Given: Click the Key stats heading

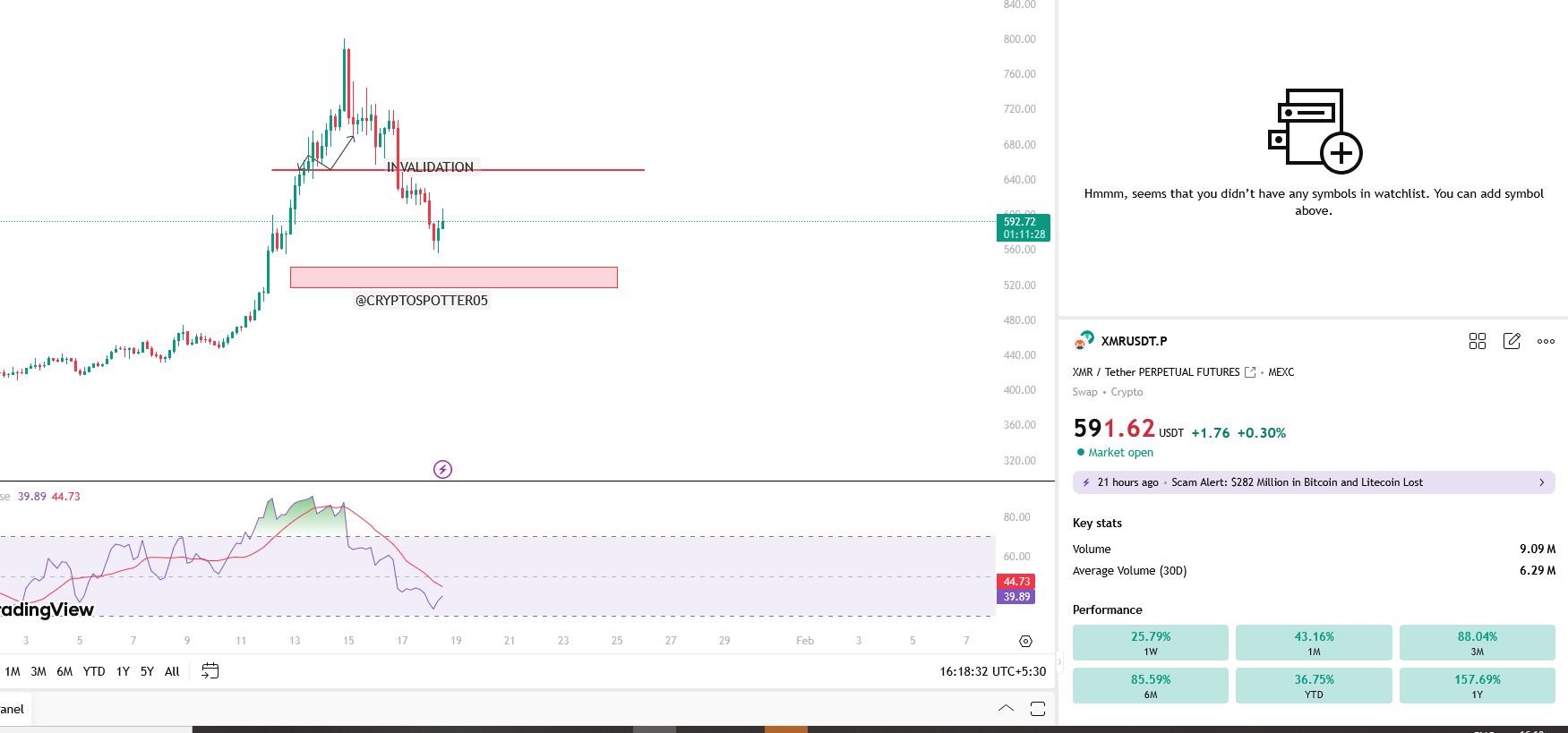Looking at the screenshot, I should [1097, 524].
